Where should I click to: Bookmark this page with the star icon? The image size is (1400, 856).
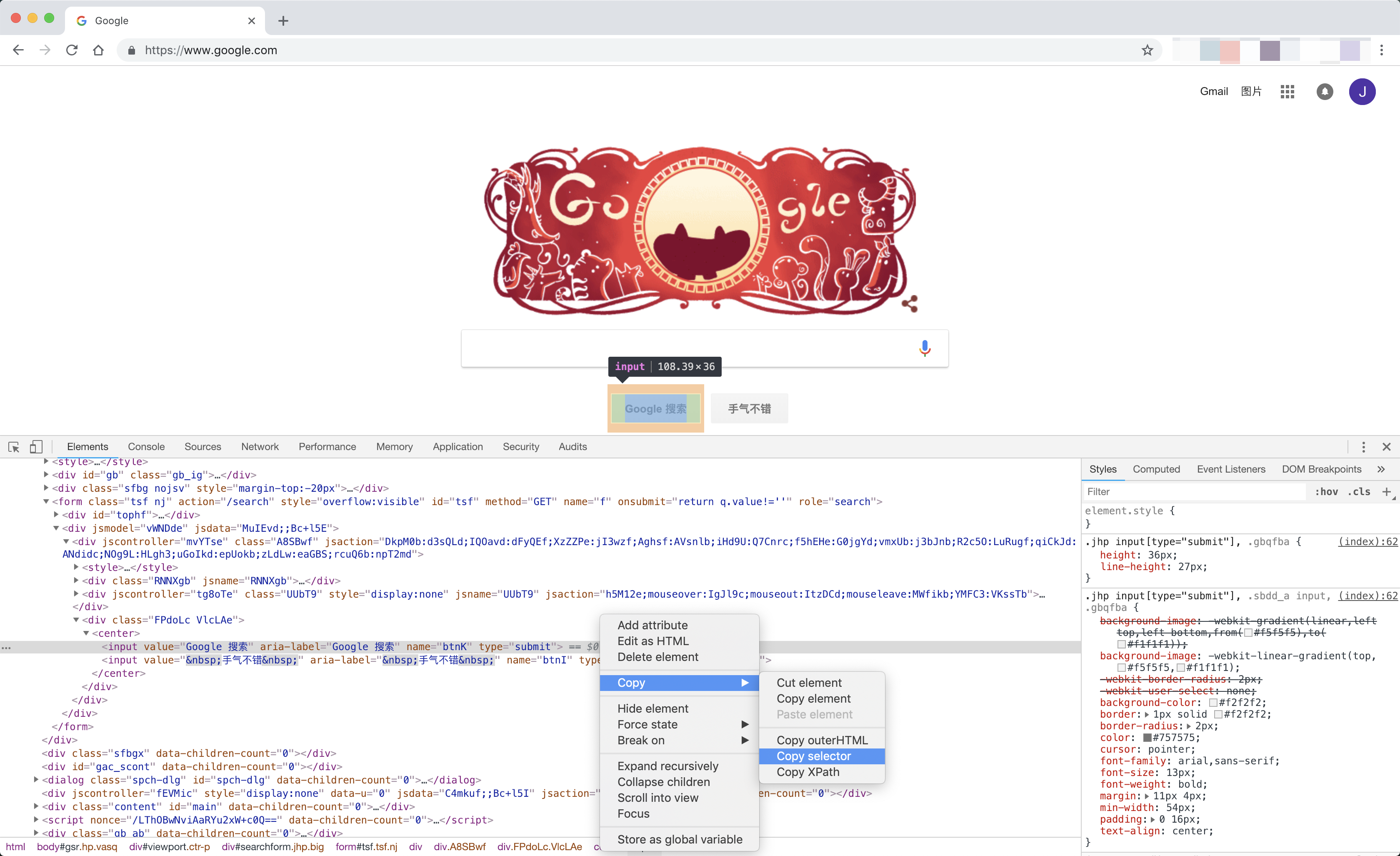[x=1147, y=50]
